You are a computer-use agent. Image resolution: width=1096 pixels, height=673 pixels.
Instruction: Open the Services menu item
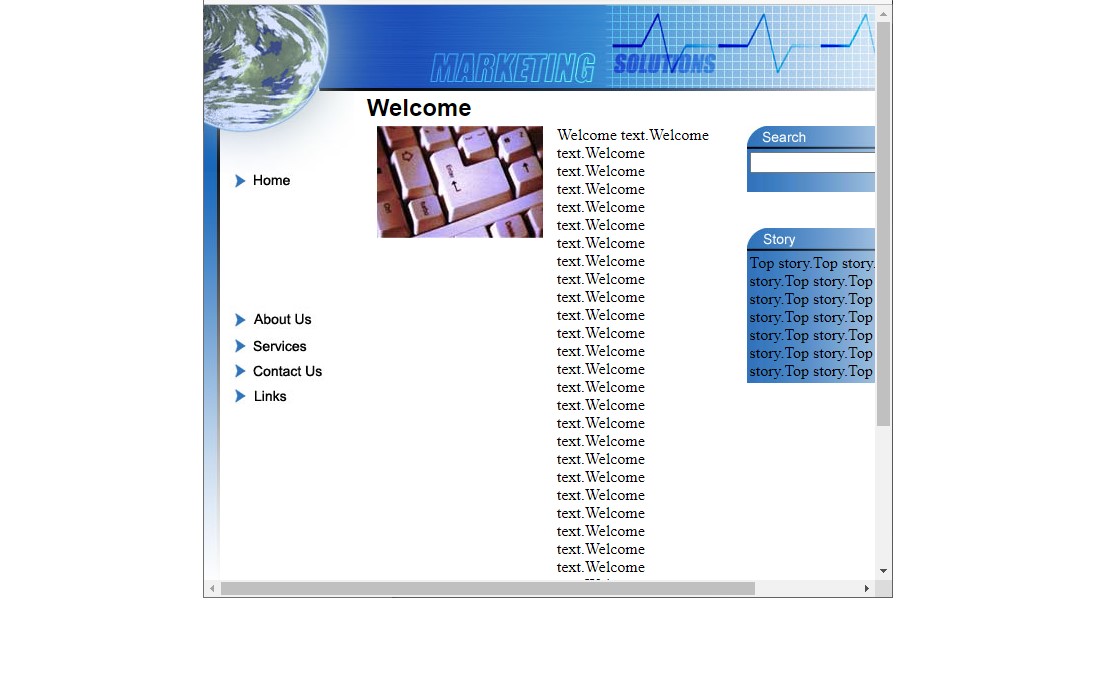pyautogui.click(x=279, y=346)
